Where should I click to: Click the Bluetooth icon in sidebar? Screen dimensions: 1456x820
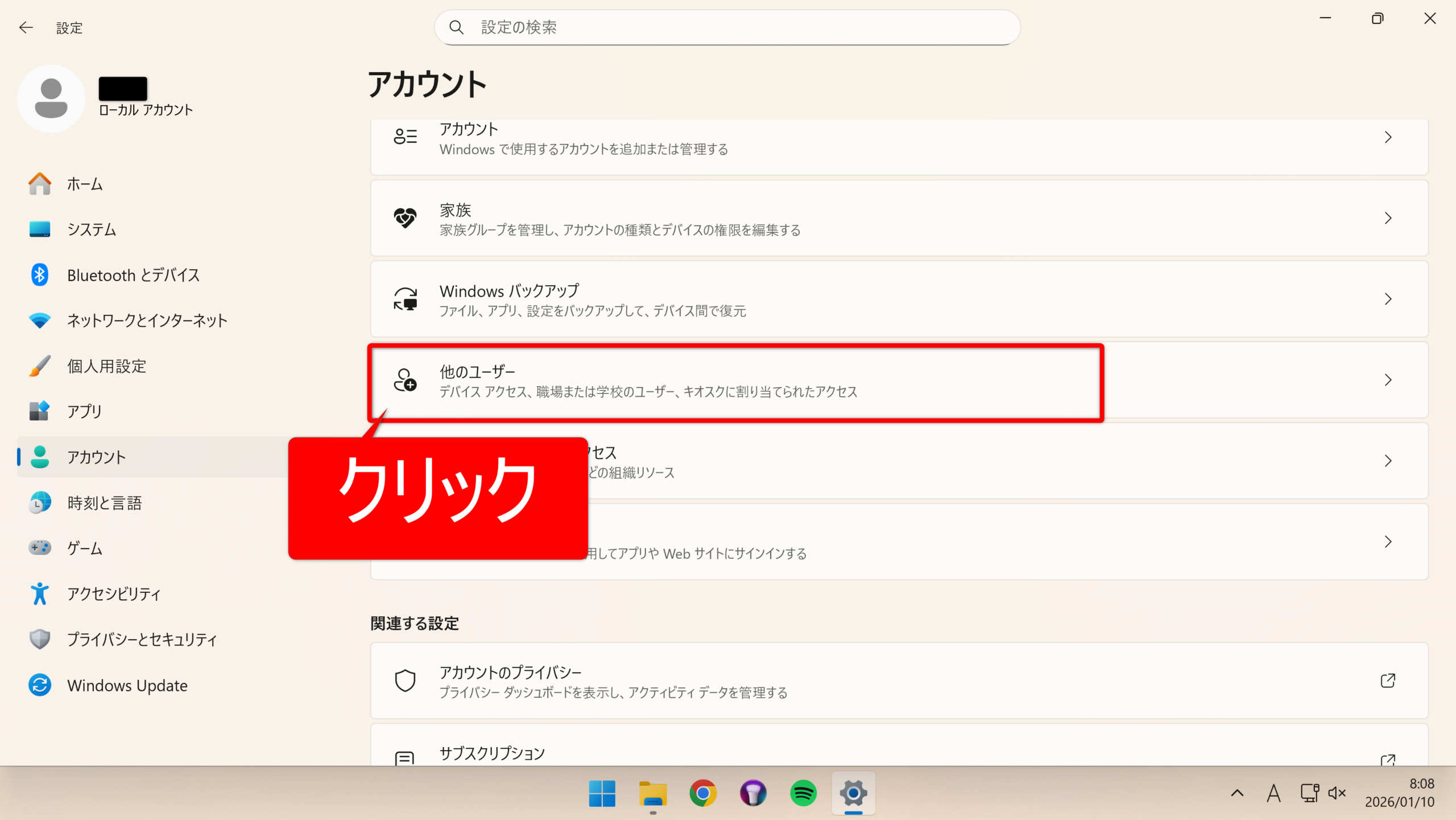pyautogui.click(x=39, y=275)
